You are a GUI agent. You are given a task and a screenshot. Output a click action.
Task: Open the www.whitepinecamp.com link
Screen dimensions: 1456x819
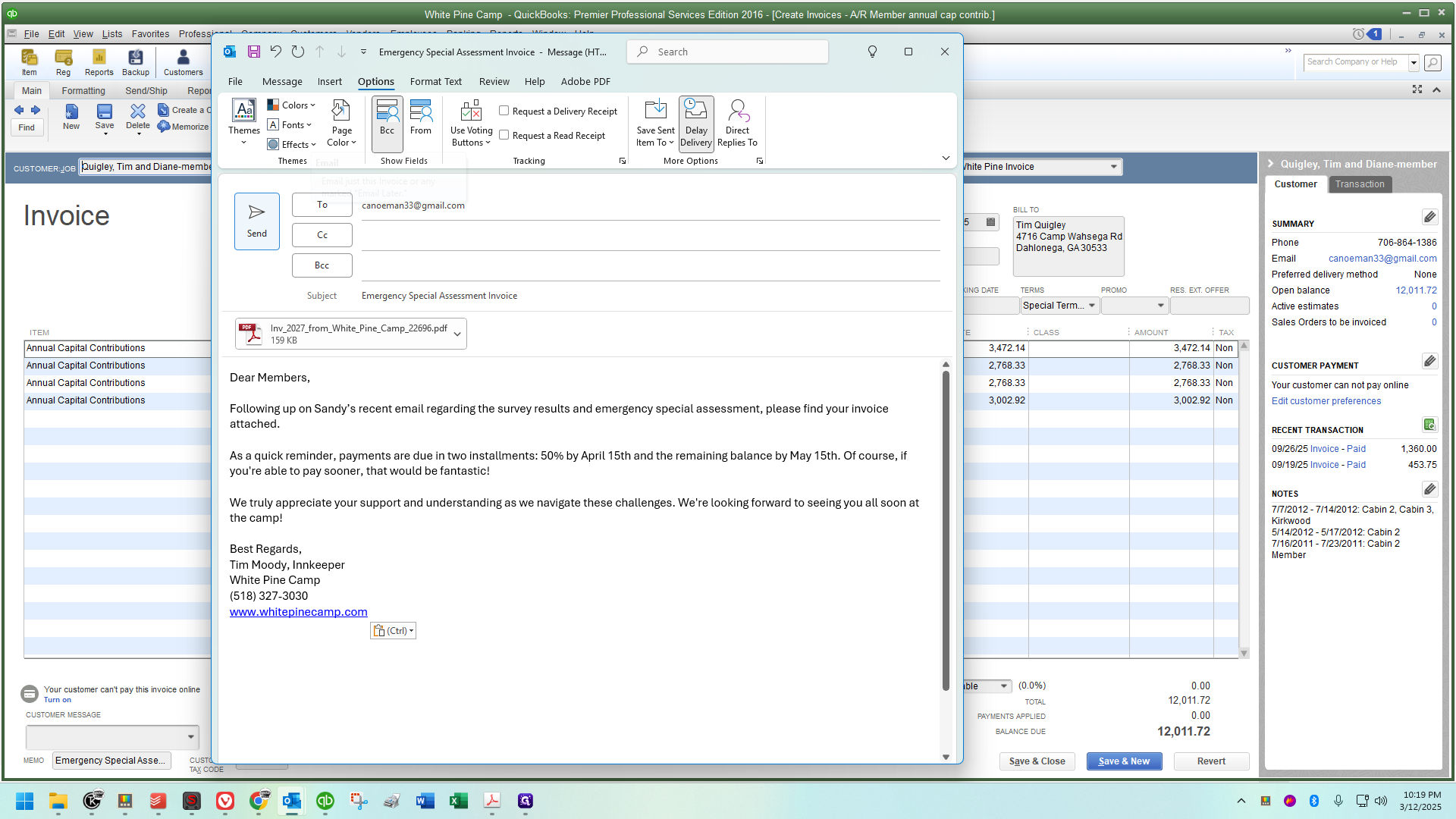point(298,612)
